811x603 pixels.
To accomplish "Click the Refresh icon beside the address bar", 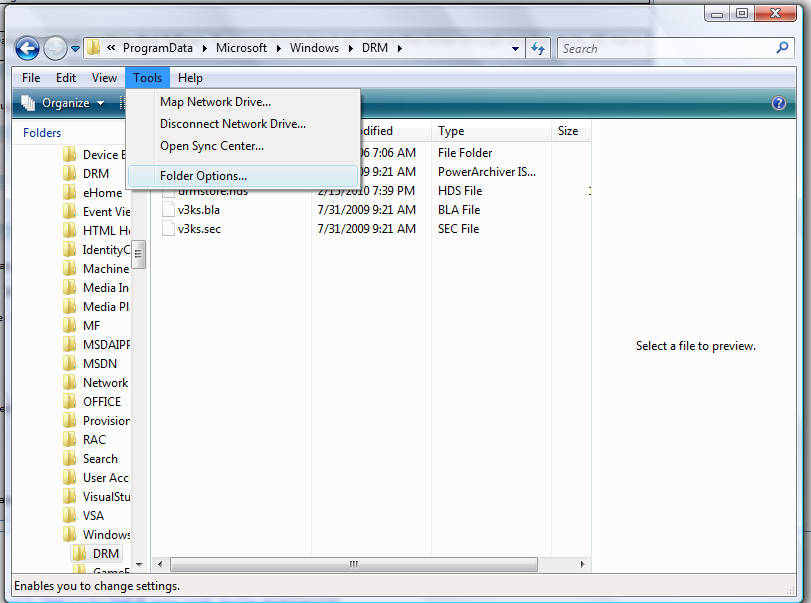I will coord(537,48).
